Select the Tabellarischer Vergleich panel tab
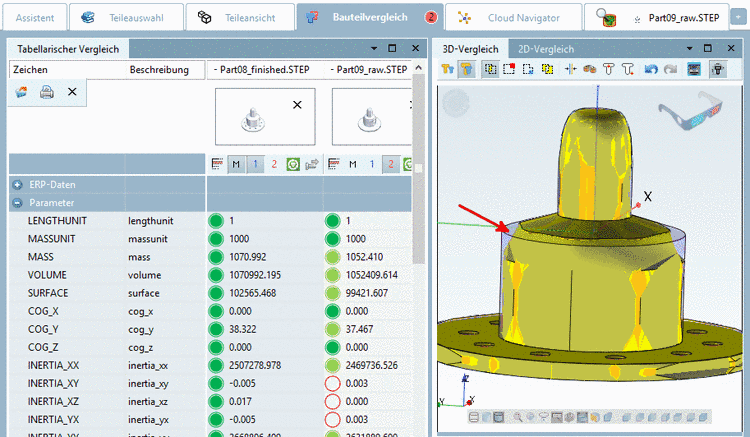 [68, 49]
